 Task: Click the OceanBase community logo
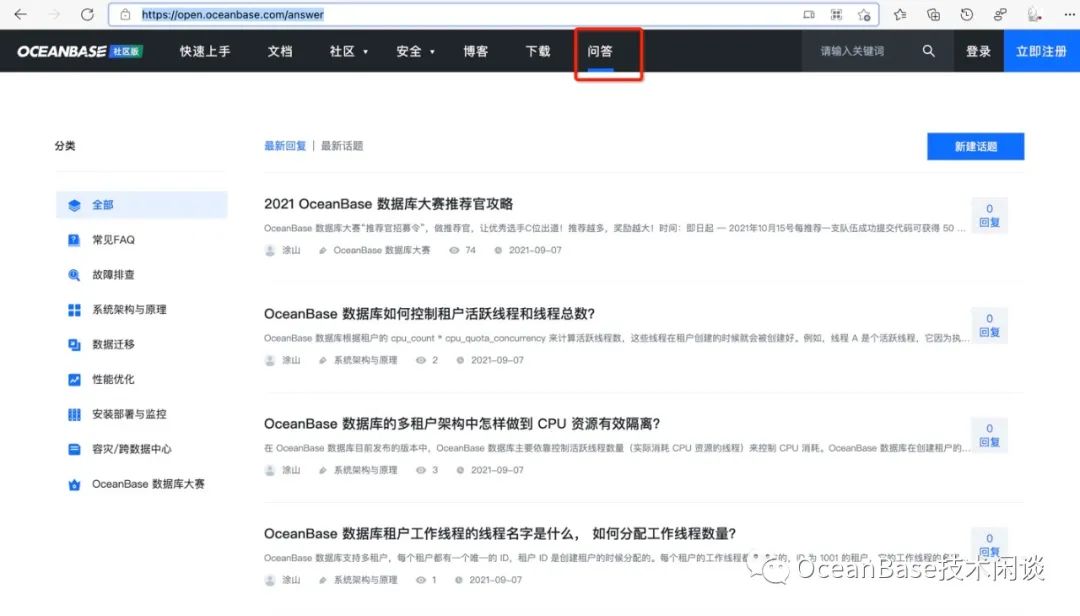(x=80, y=51)
